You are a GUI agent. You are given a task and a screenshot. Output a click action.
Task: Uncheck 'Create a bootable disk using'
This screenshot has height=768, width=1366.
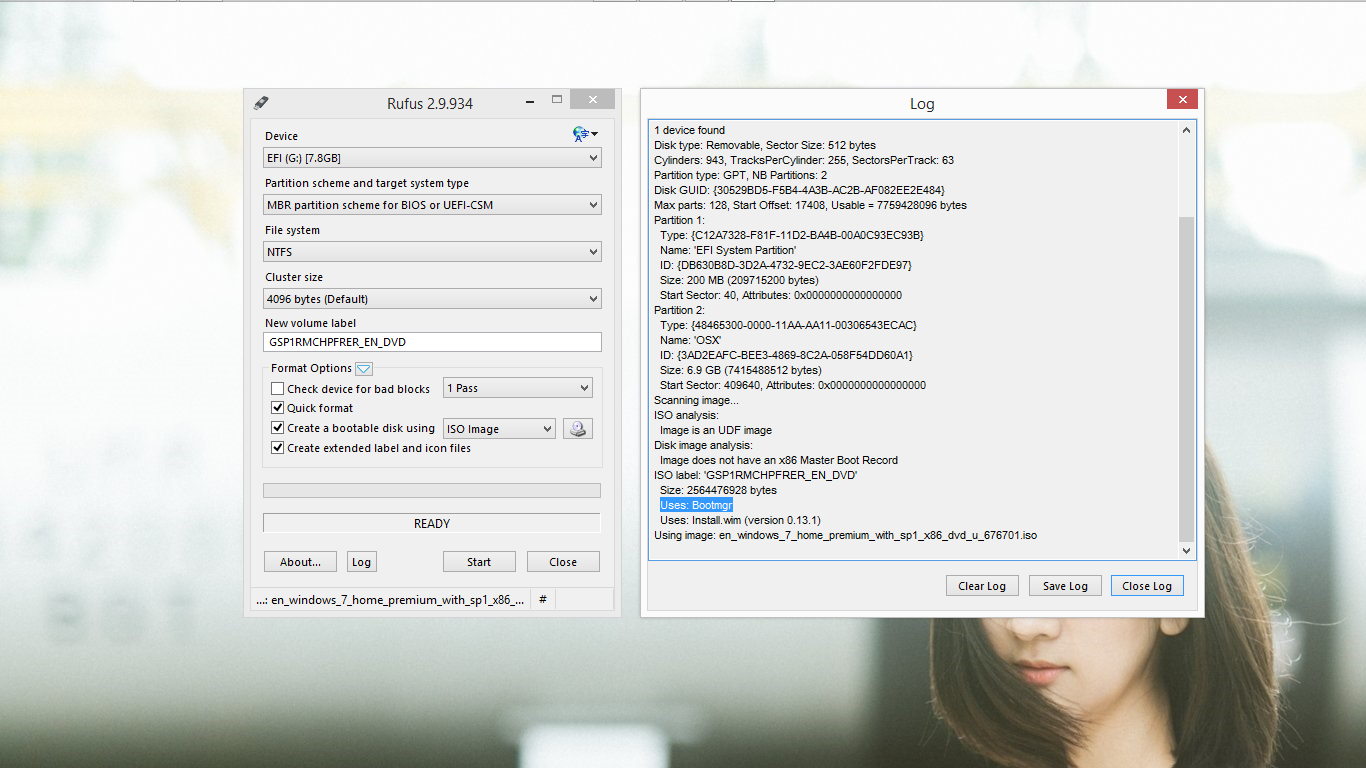[x=278, y=428]
